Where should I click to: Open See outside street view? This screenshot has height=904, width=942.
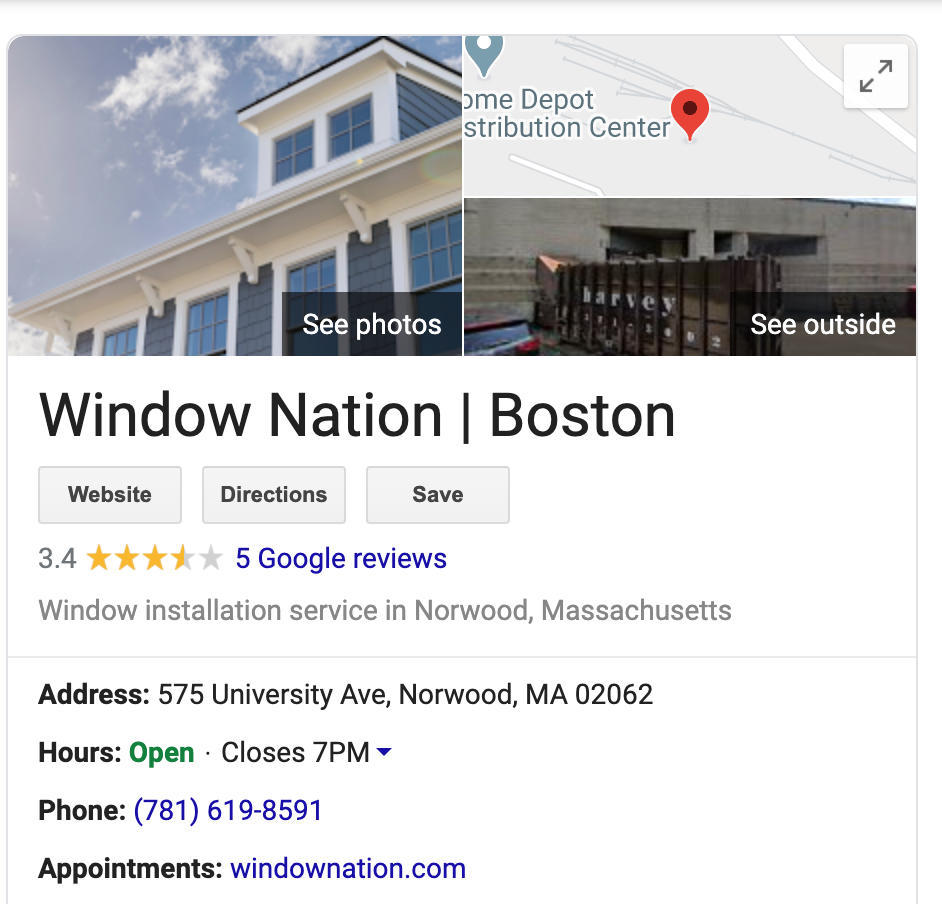click(x=823, y=324)
